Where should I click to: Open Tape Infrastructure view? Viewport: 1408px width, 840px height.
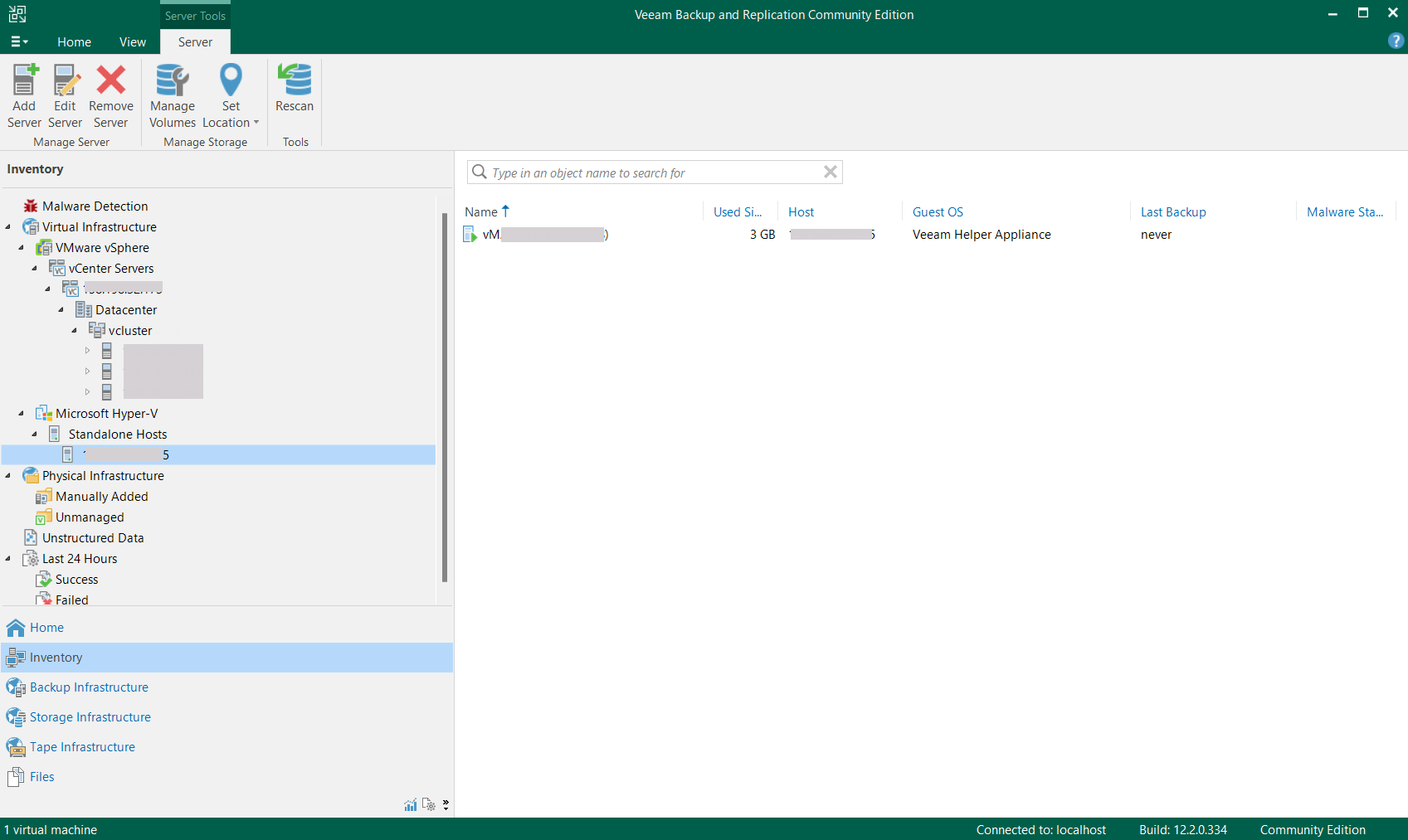coord(227,747)
